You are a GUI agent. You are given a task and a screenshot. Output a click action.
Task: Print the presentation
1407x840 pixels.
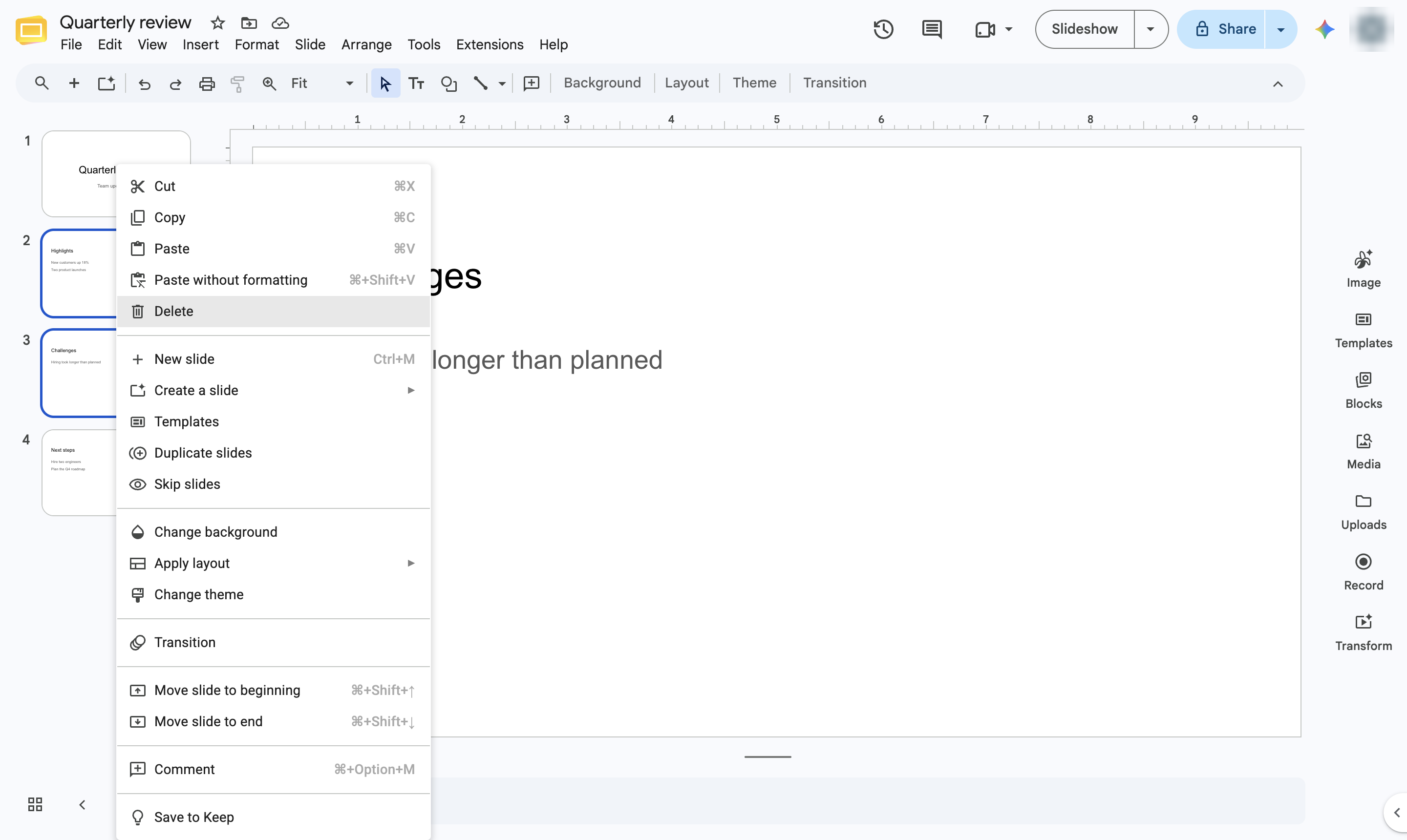click(x=207, y=84)
